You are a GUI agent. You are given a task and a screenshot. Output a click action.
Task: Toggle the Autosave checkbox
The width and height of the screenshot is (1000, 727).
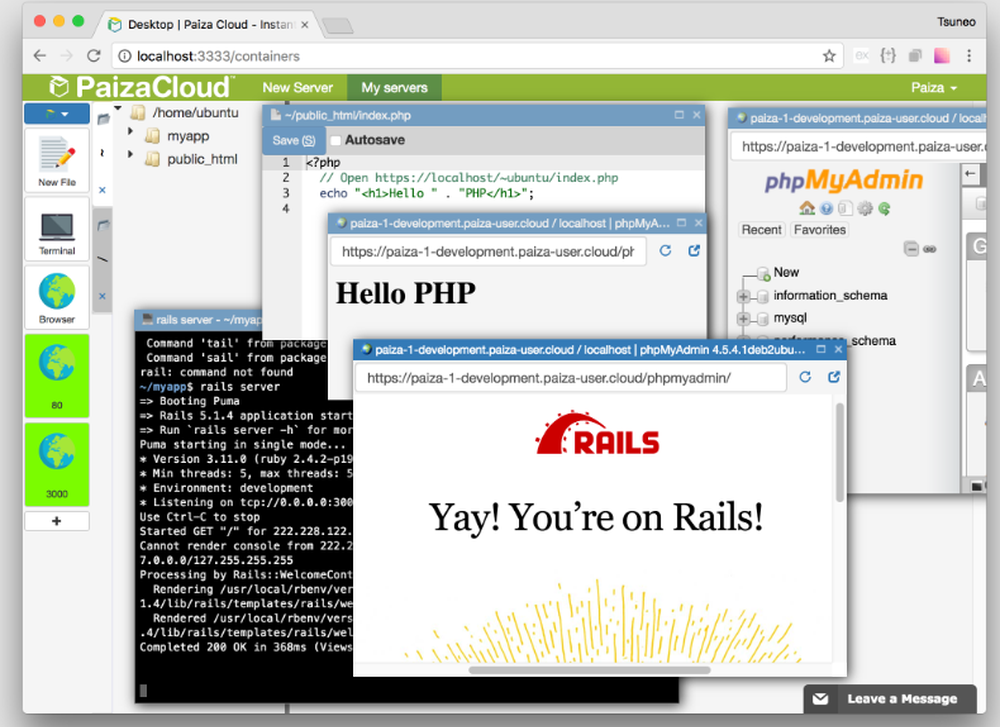click(x=335, y=140)
